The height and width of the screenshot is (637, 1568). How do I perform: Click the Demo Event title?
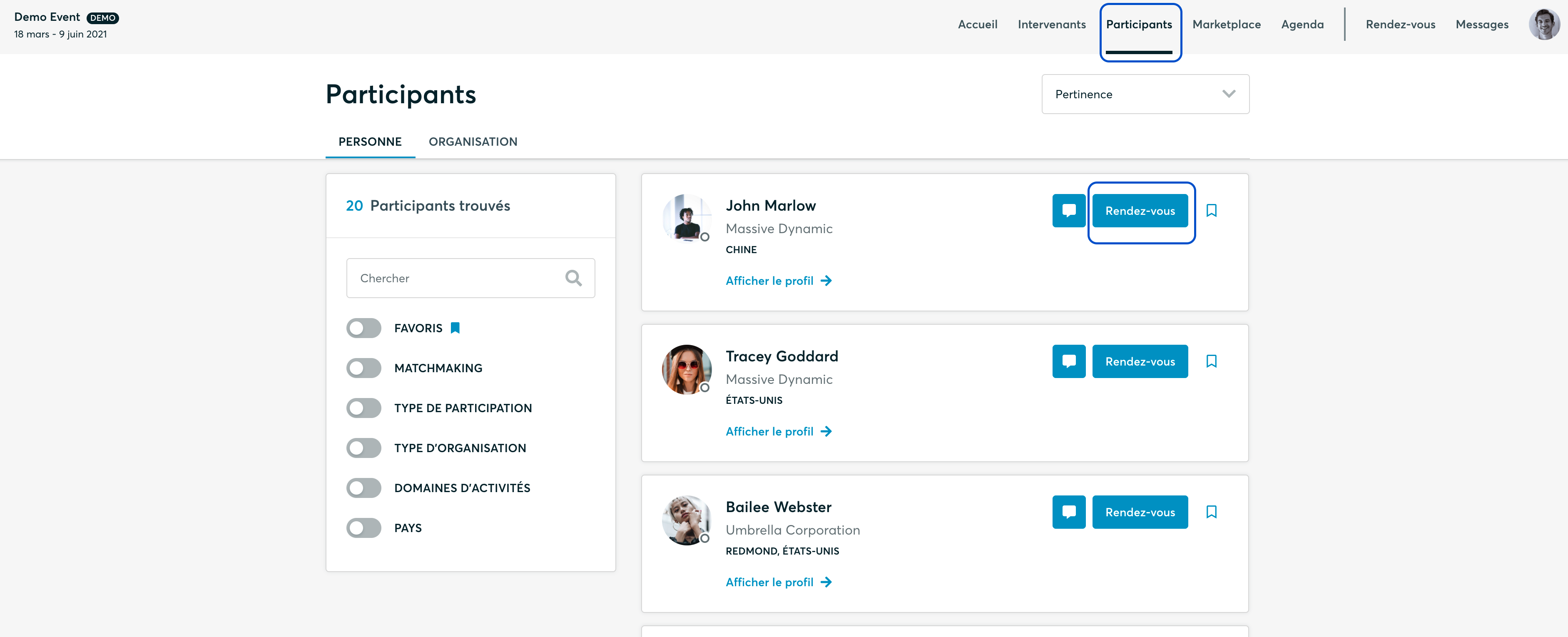tap(47, 17)
